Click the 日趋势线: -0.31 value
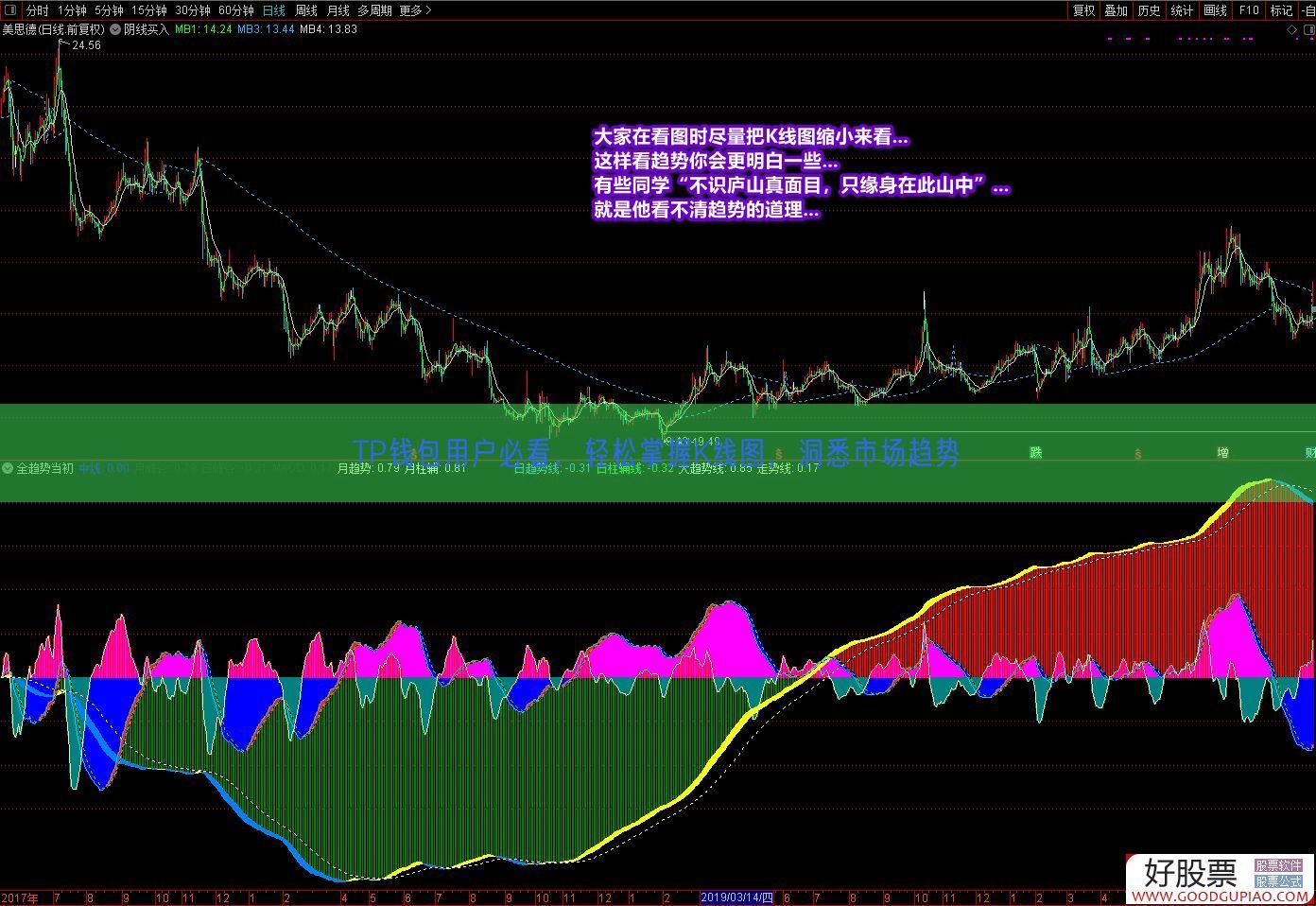Image resolution: width=1316 pixels, height=906 pixels. pos(552,468)
